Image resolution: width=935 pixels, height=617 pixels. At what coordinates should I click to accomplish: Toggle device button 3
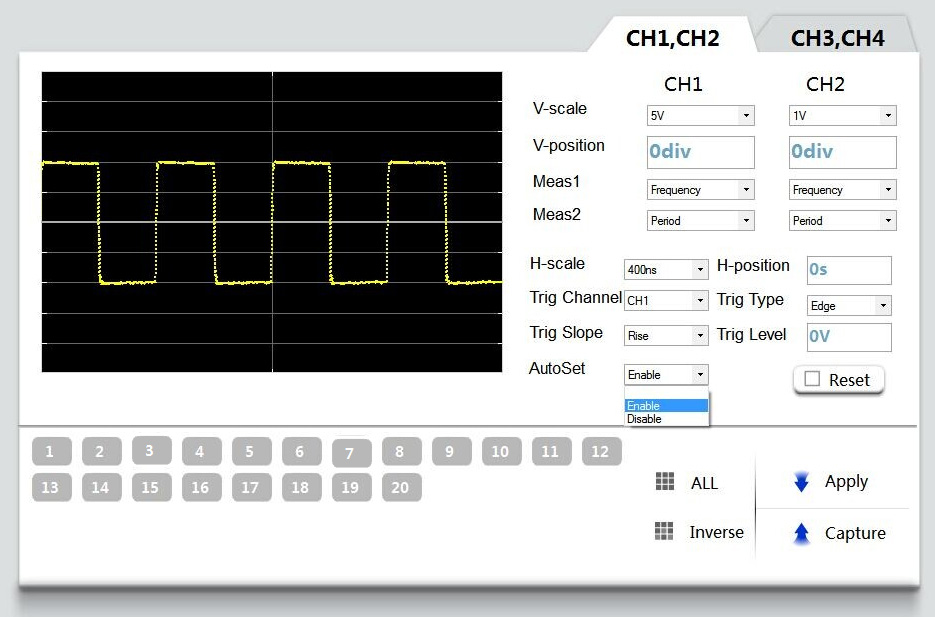pyautogui.click(x=151, y=450)
